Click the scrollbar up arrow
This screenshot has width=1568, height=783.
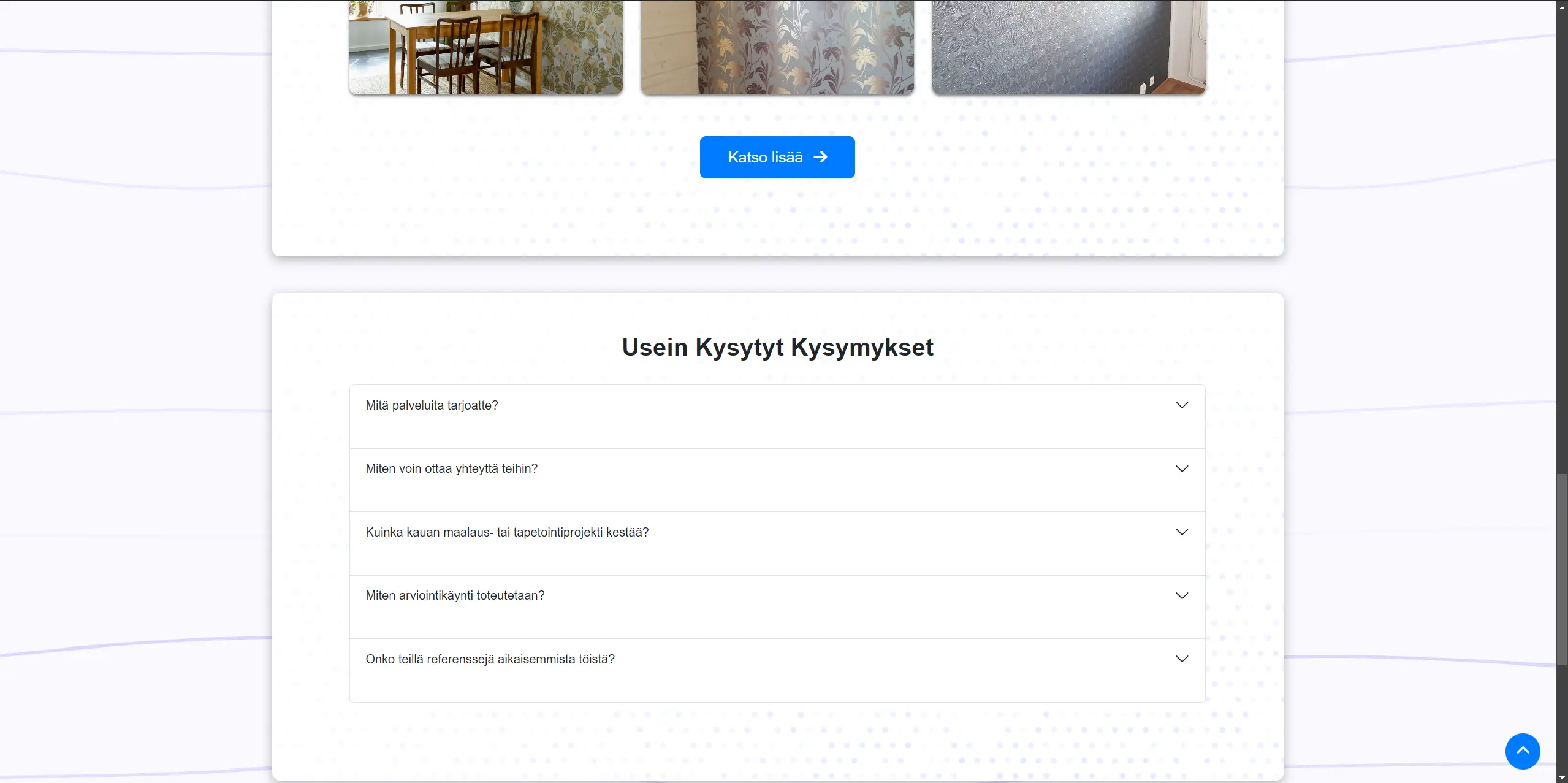point(1562,6)
